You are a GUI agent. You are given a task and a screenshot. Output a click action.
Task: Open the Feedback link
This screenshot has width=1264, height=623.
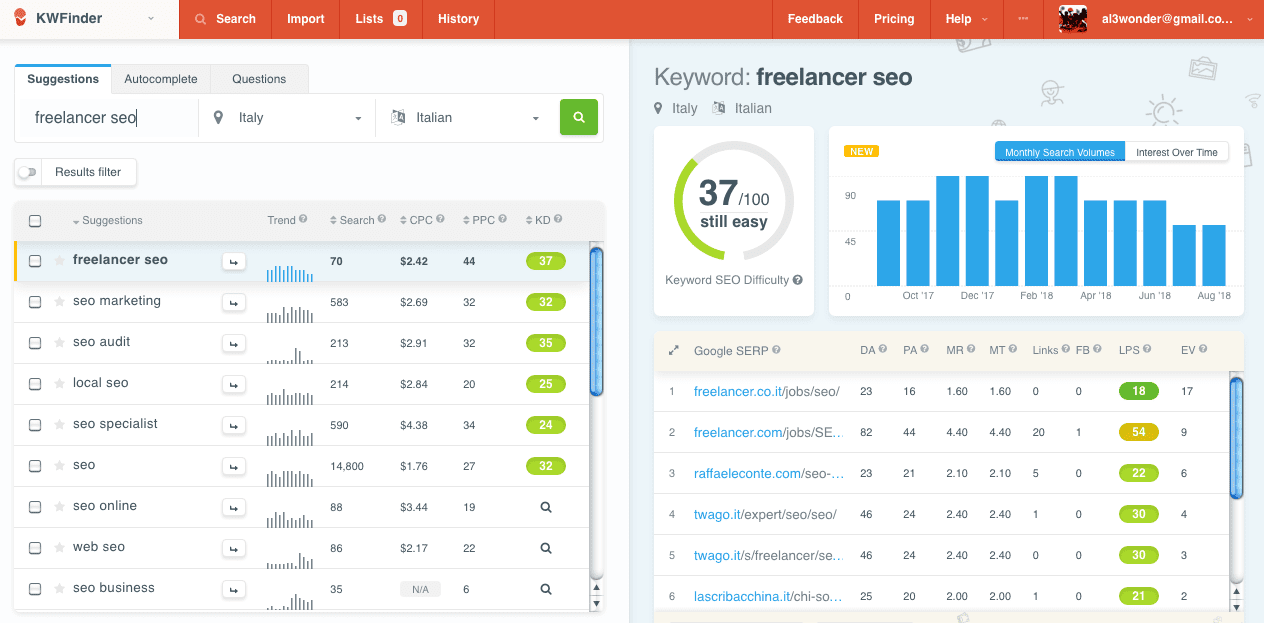point(815,19)
